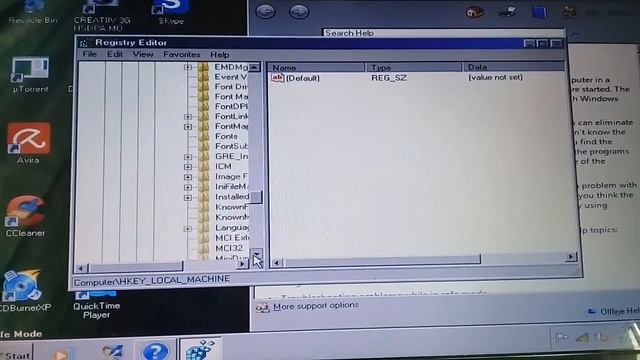Click values pane horizontal scroll left arrow

(x=277, y=263)
